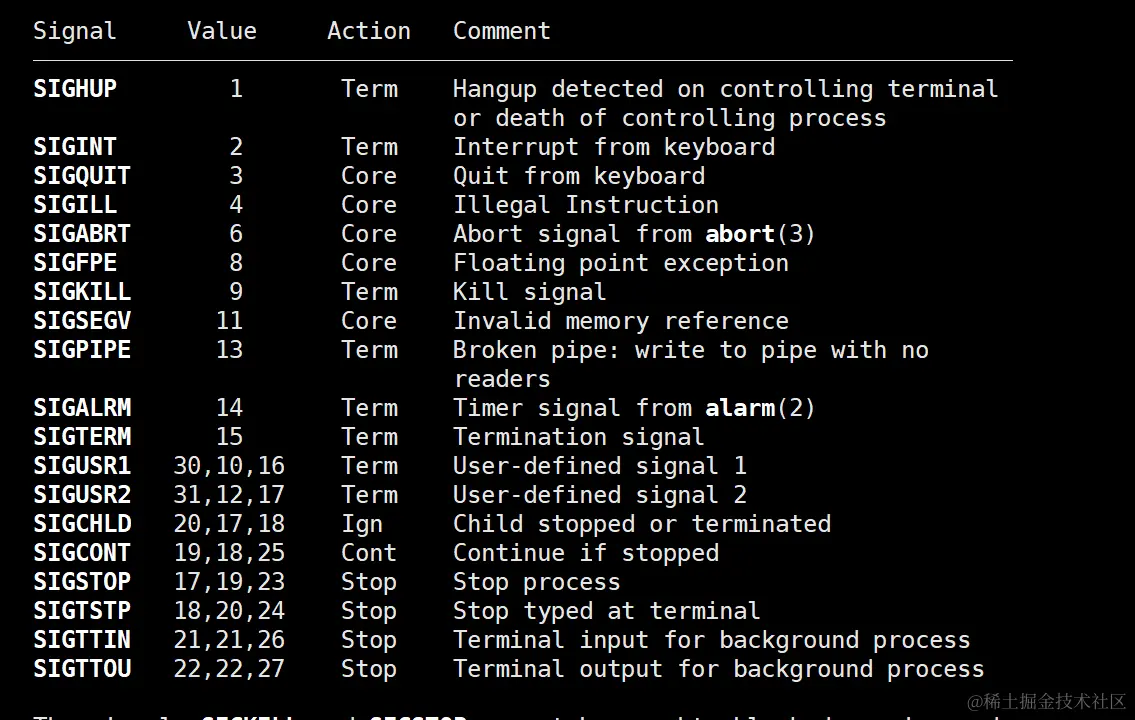Click the SIGINT signal name
Image resolution: width=1135 pixels, height=720 pixels.
click(x=75, y=147)
